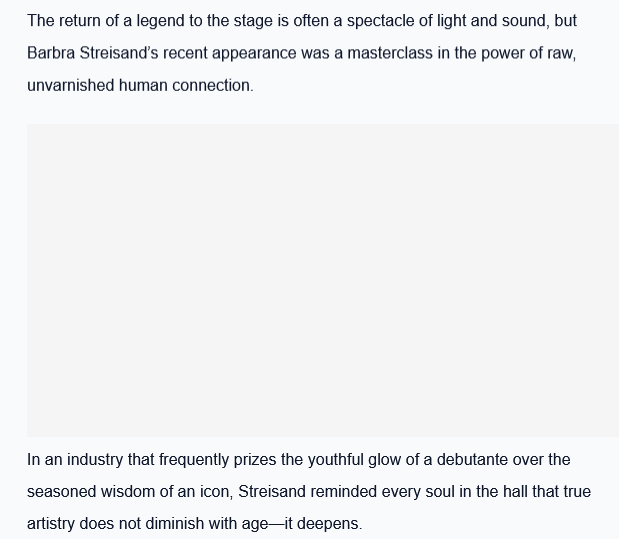Viewport: 619px width, 539px height.
Task: Click the word "unvarnished" in the first paragraph
Action: pos(70,85)
